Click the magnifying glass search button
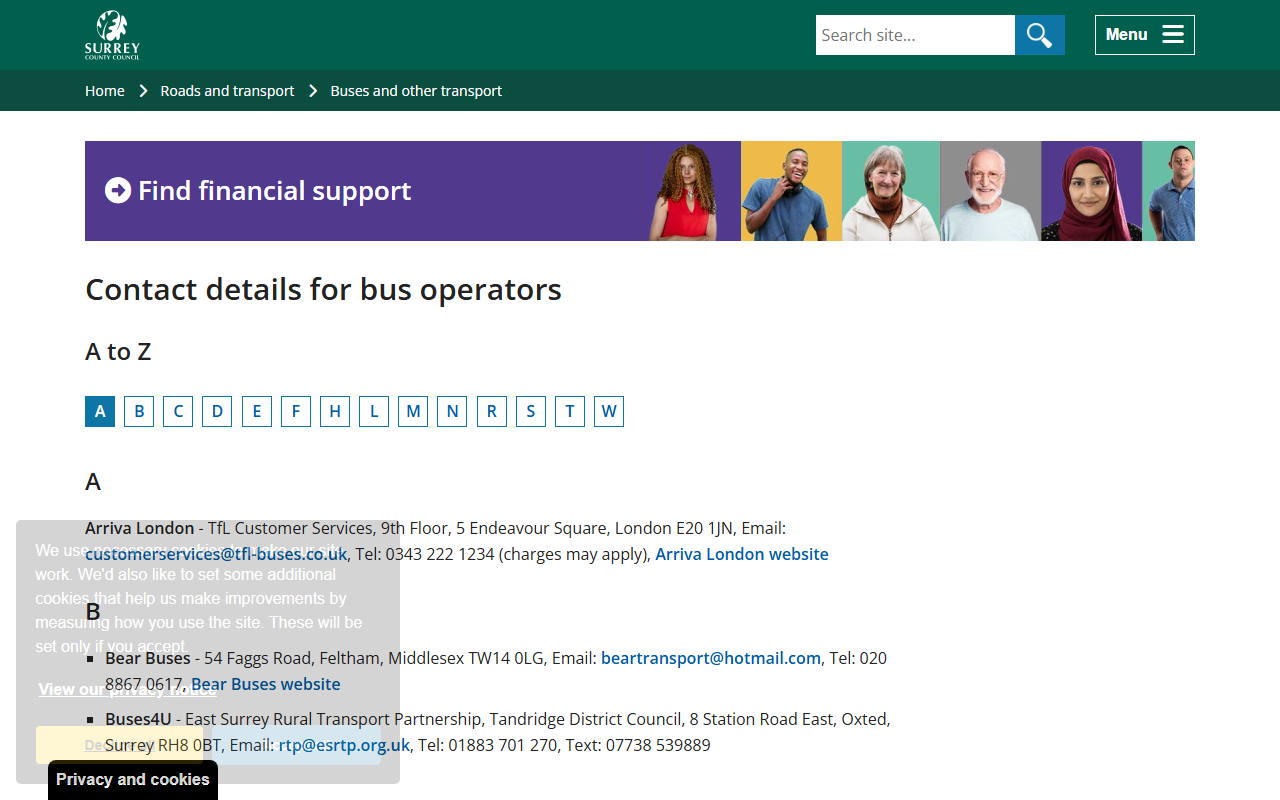 [1040, 35]
